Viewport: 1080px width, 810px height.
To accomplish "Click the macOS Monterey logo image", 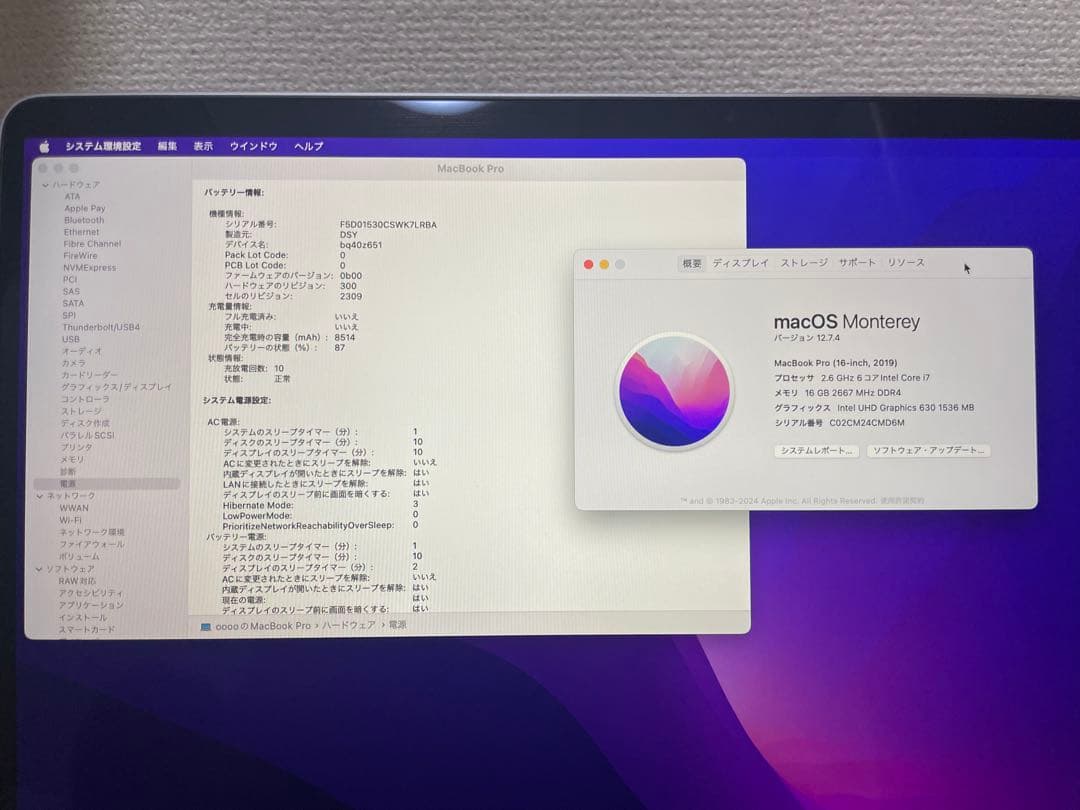I will (x=675, y=391).
